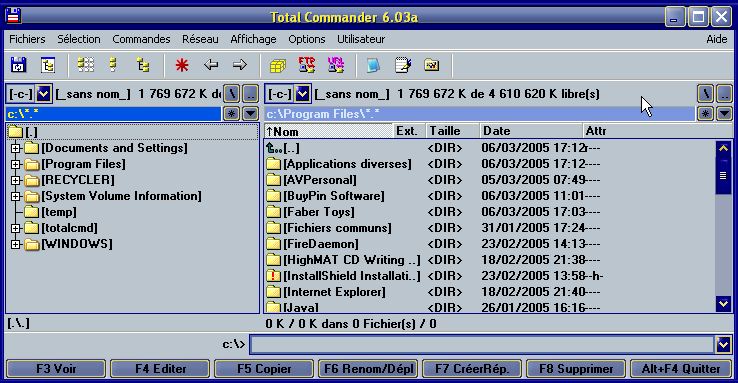Click the Total Commander title bar floppy icon
Viewport: 738px width, 383px height.
[13, 17]
